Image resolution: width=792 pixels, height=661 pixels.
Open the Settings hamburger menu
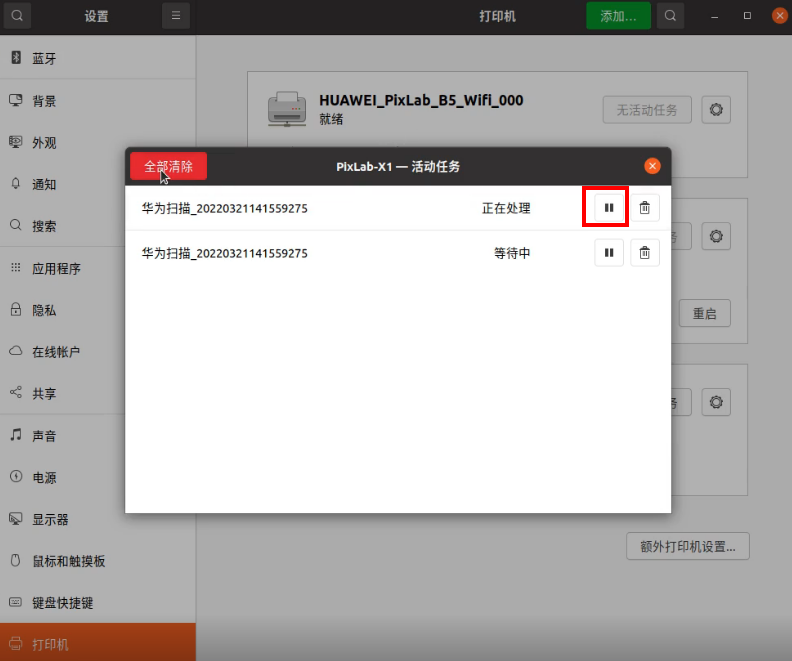[176, 16]
